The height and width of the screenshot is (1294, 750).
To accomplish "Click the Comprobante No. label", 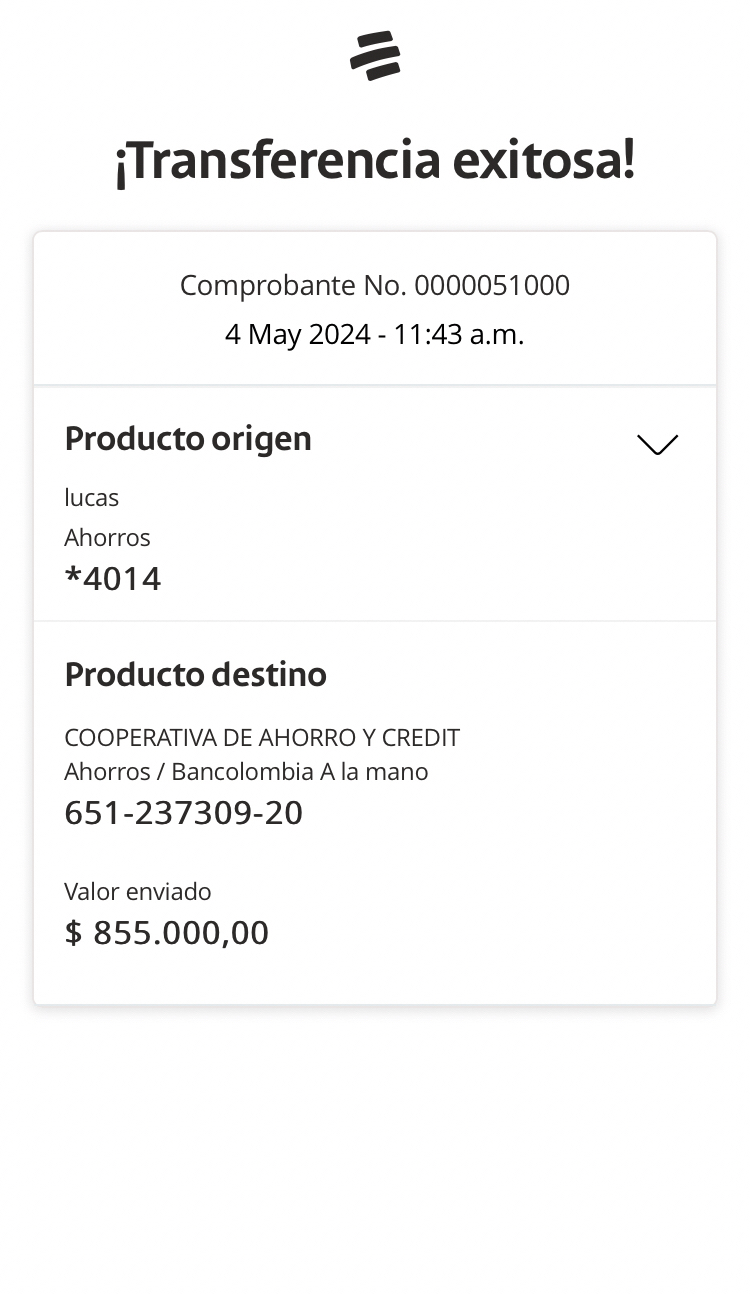I will (293, 286).
